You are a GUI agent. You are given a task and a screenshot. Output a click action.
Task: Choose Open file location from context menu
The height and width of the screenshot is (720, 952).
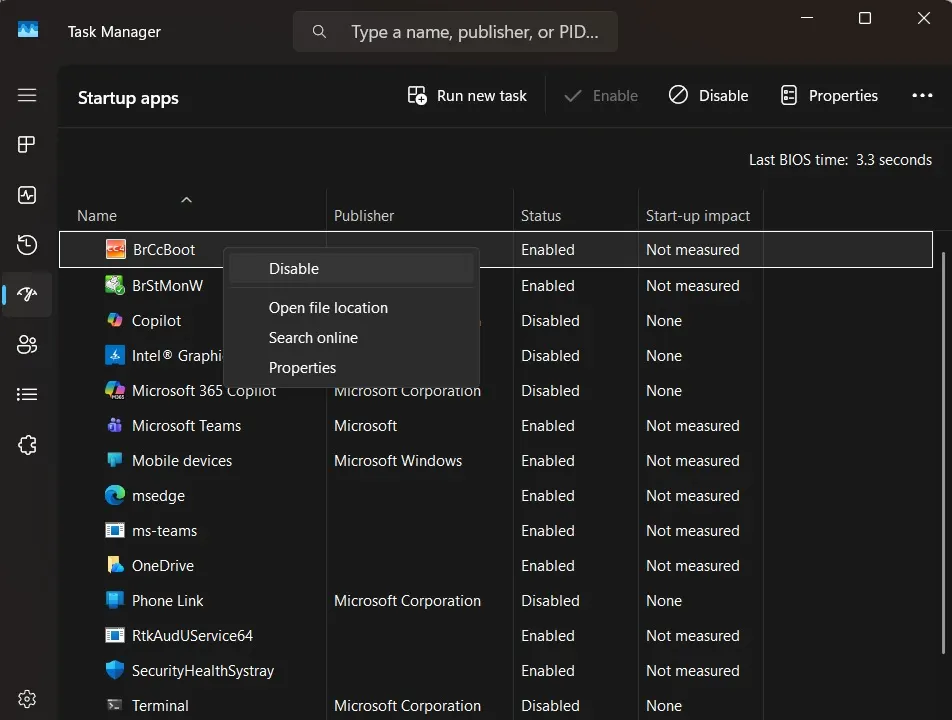327,307
